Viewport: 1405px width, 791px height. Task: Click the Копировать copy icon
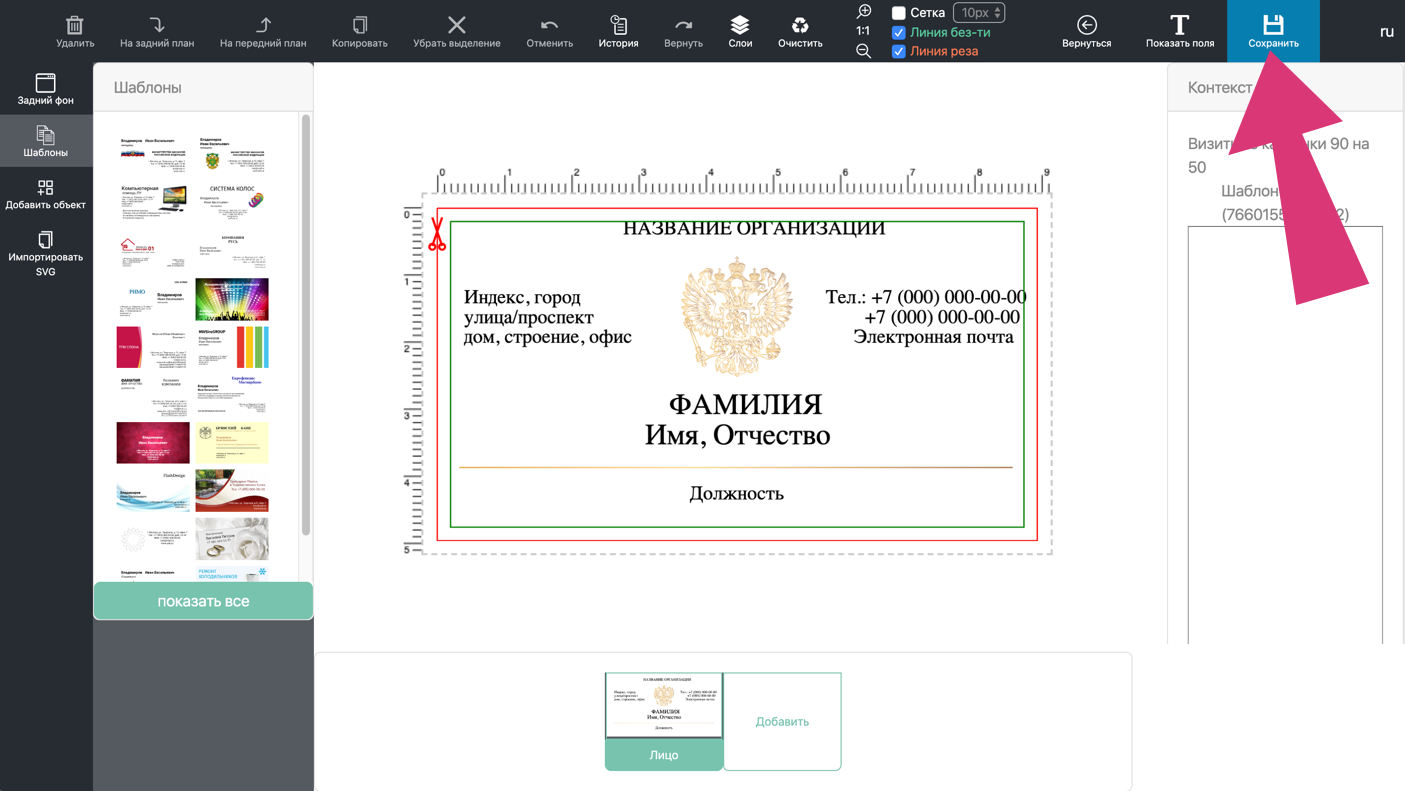(360, 25)
